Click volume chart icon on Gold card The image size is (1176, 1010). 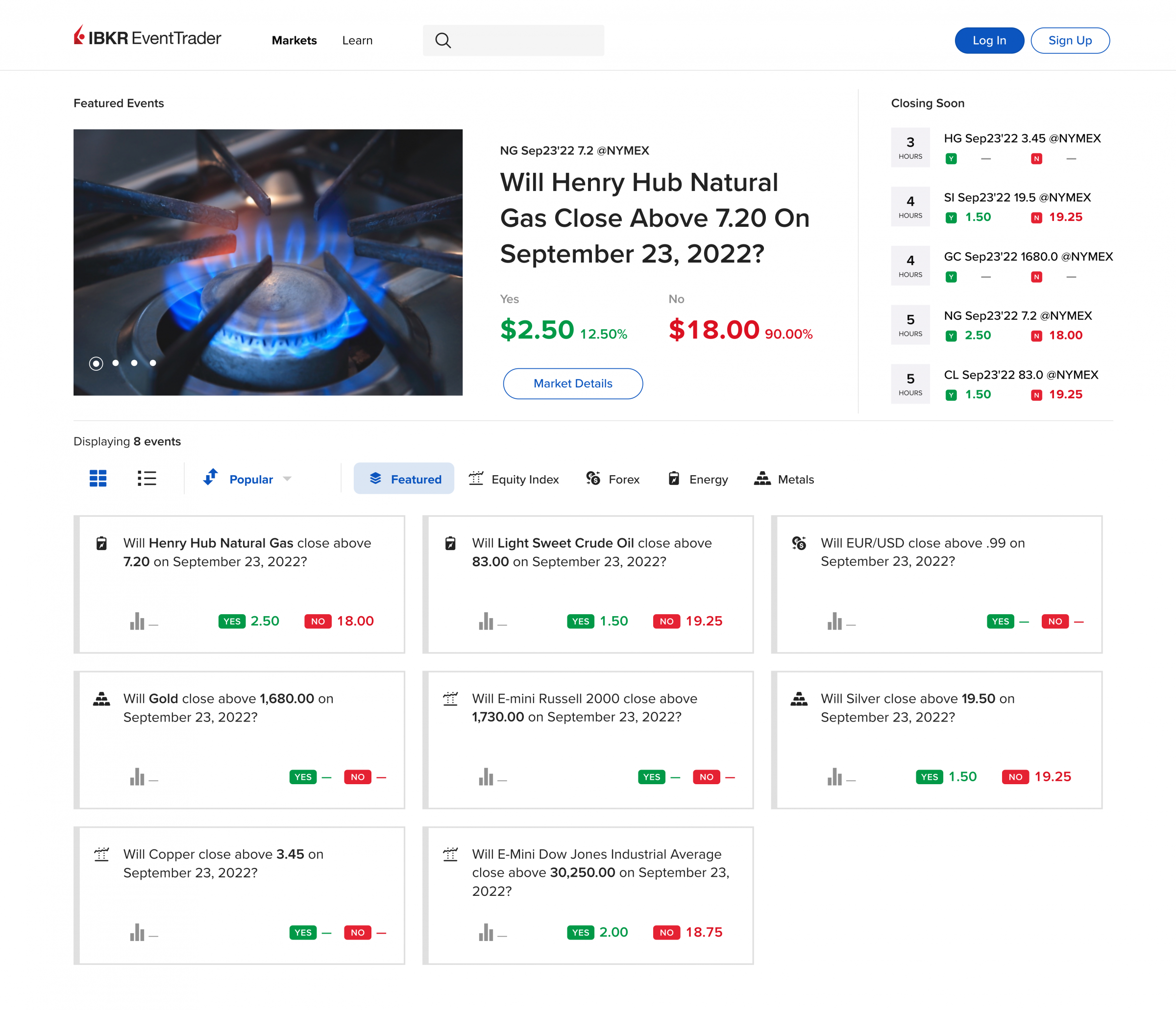click(x=137, y=776)
